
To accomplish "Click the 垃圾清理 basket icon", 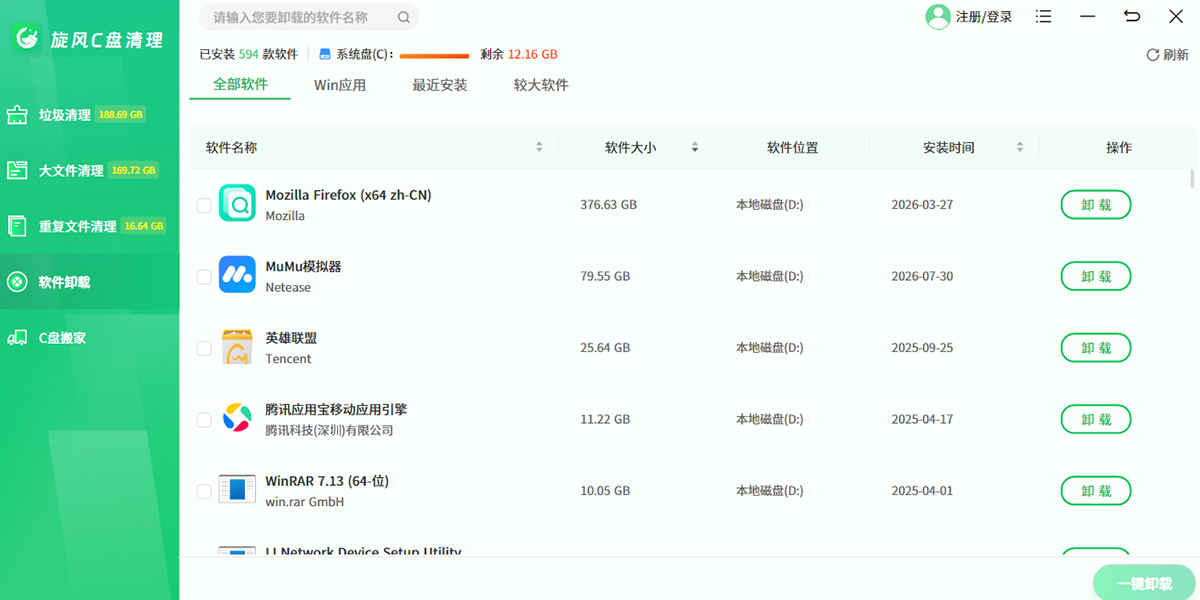I will tap(17, 114).
